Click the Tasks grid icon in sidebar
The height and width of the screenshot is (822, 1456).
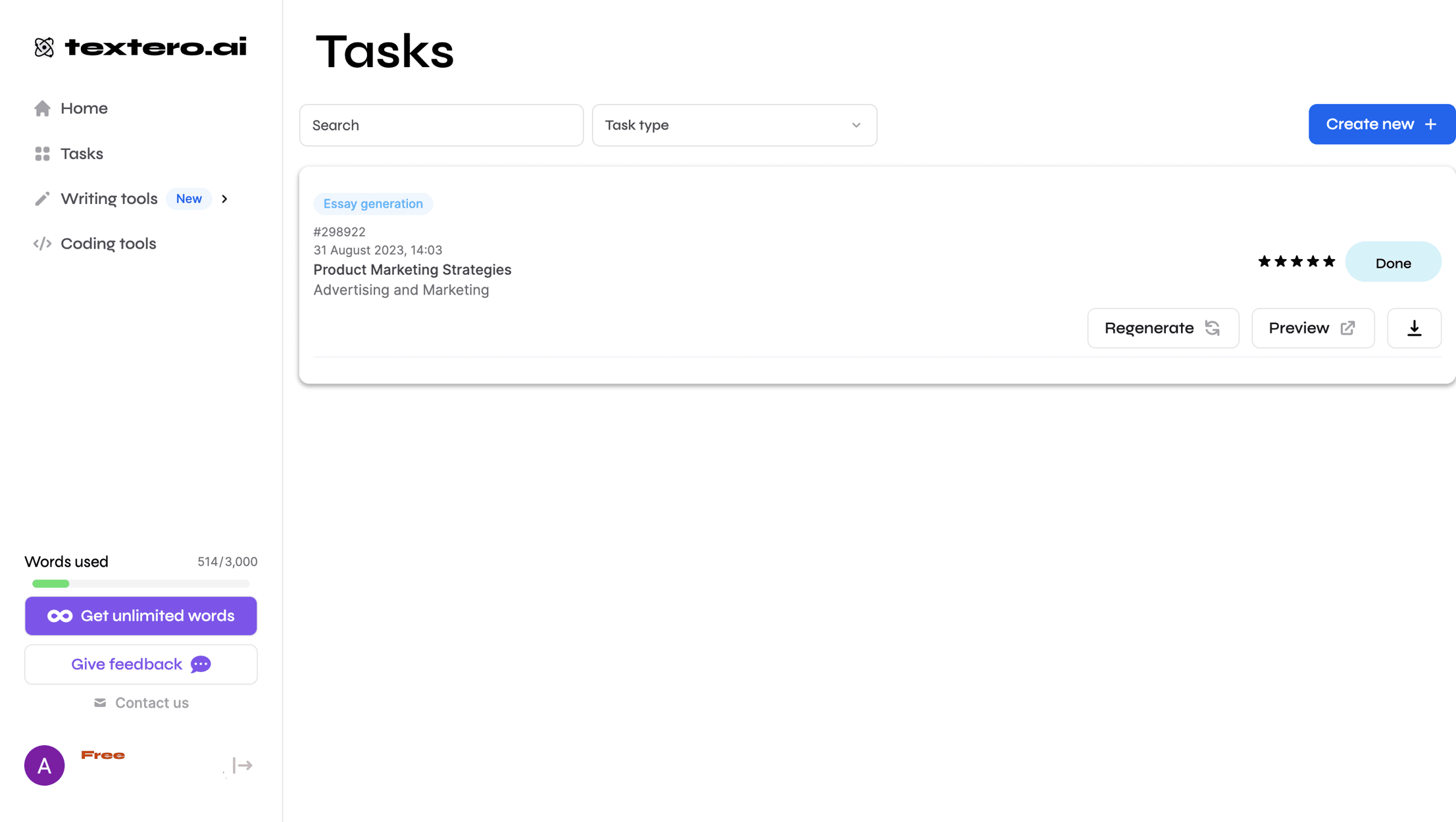[42, 153]
